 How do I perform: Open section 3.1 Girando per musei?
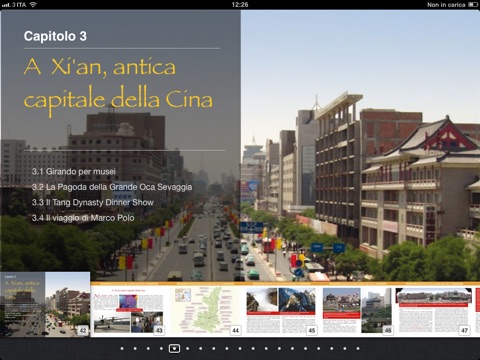tap(74, 172)
